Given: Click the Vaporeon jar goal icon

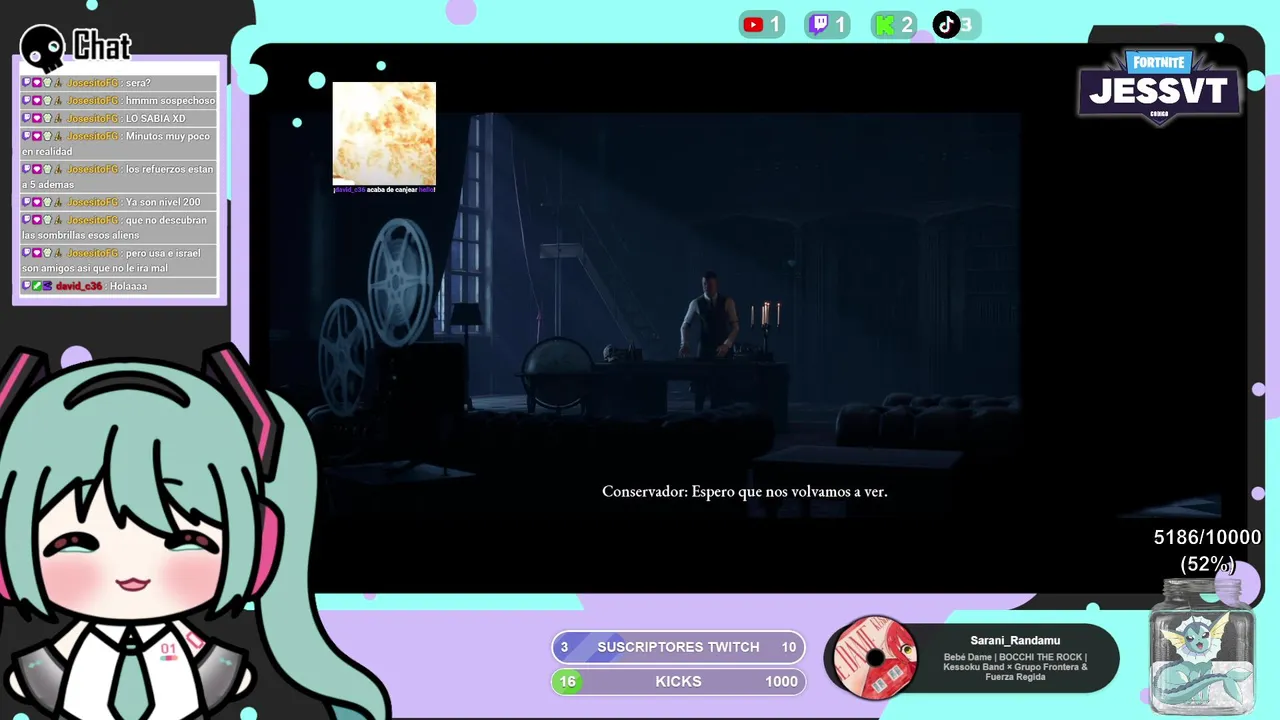Looking at the screenshot, I should coord(1200,647).
